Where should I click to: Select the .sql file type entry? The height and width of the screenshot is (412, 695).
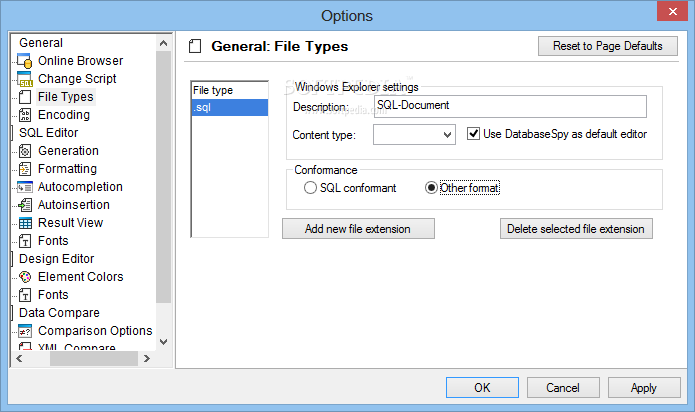click(230, 108)
